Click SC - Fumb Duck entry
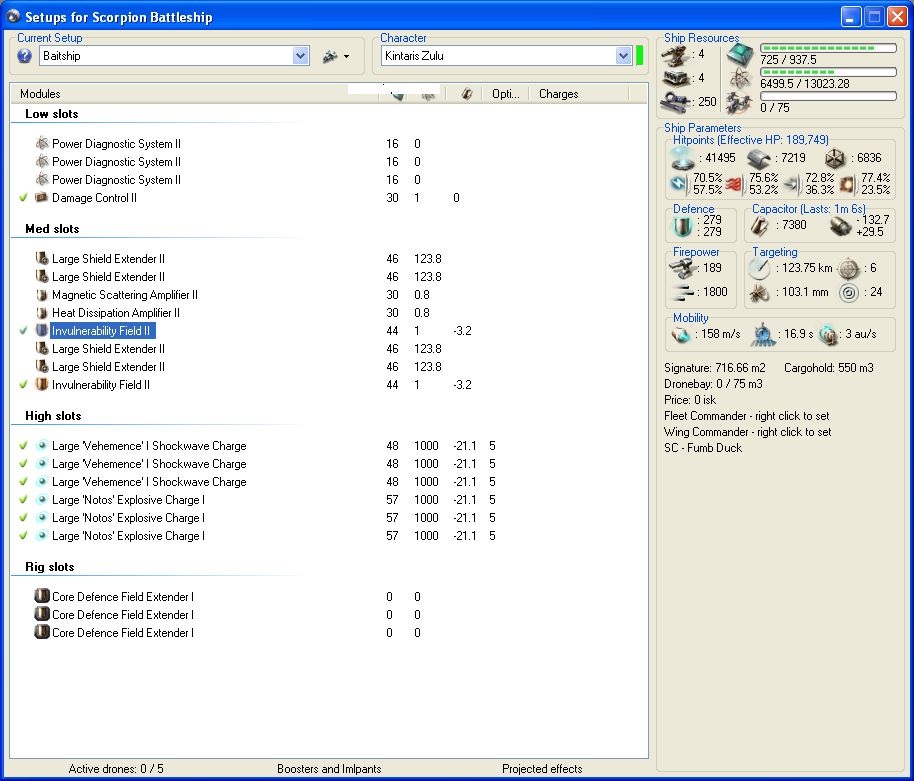 tap(703, 448)
